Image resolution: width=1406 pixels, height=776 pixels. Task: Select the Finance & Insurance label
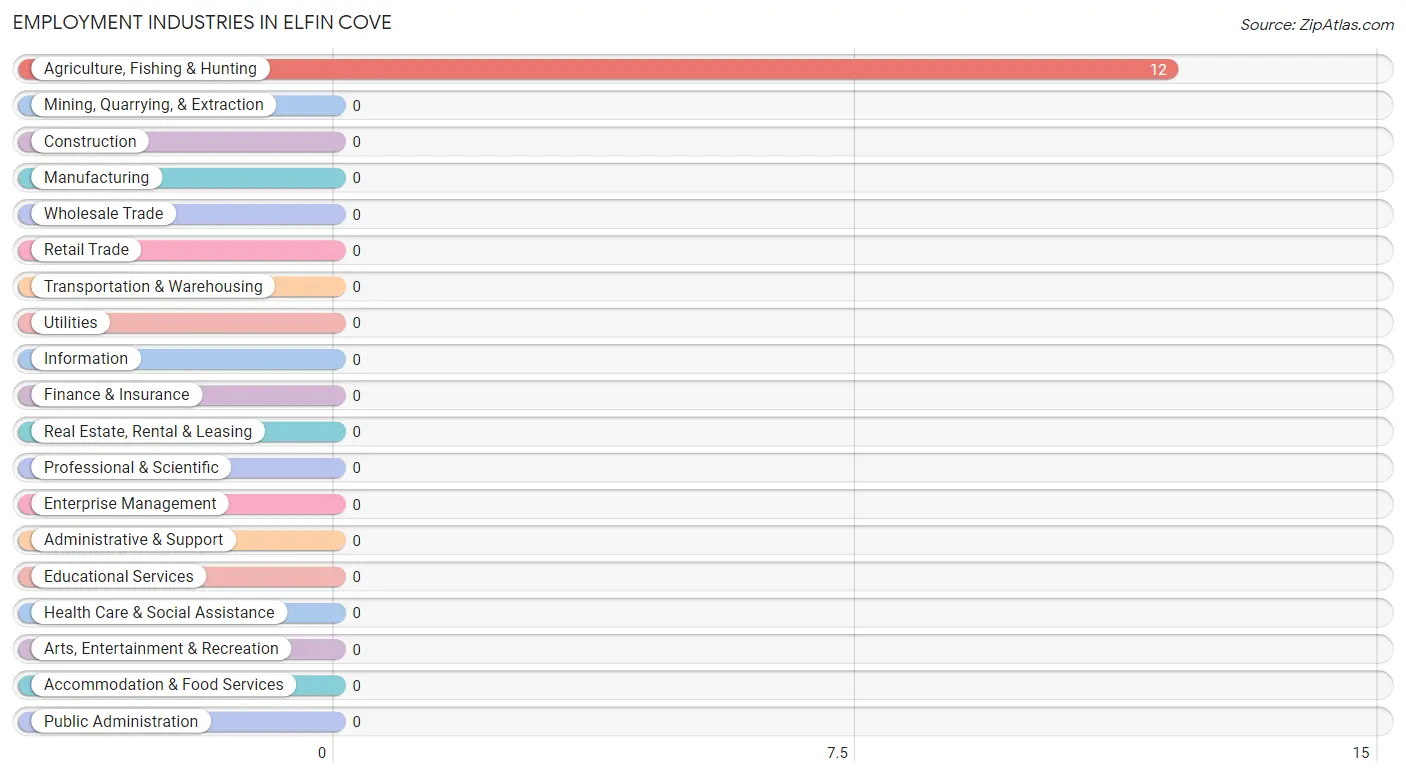(116, 395)
